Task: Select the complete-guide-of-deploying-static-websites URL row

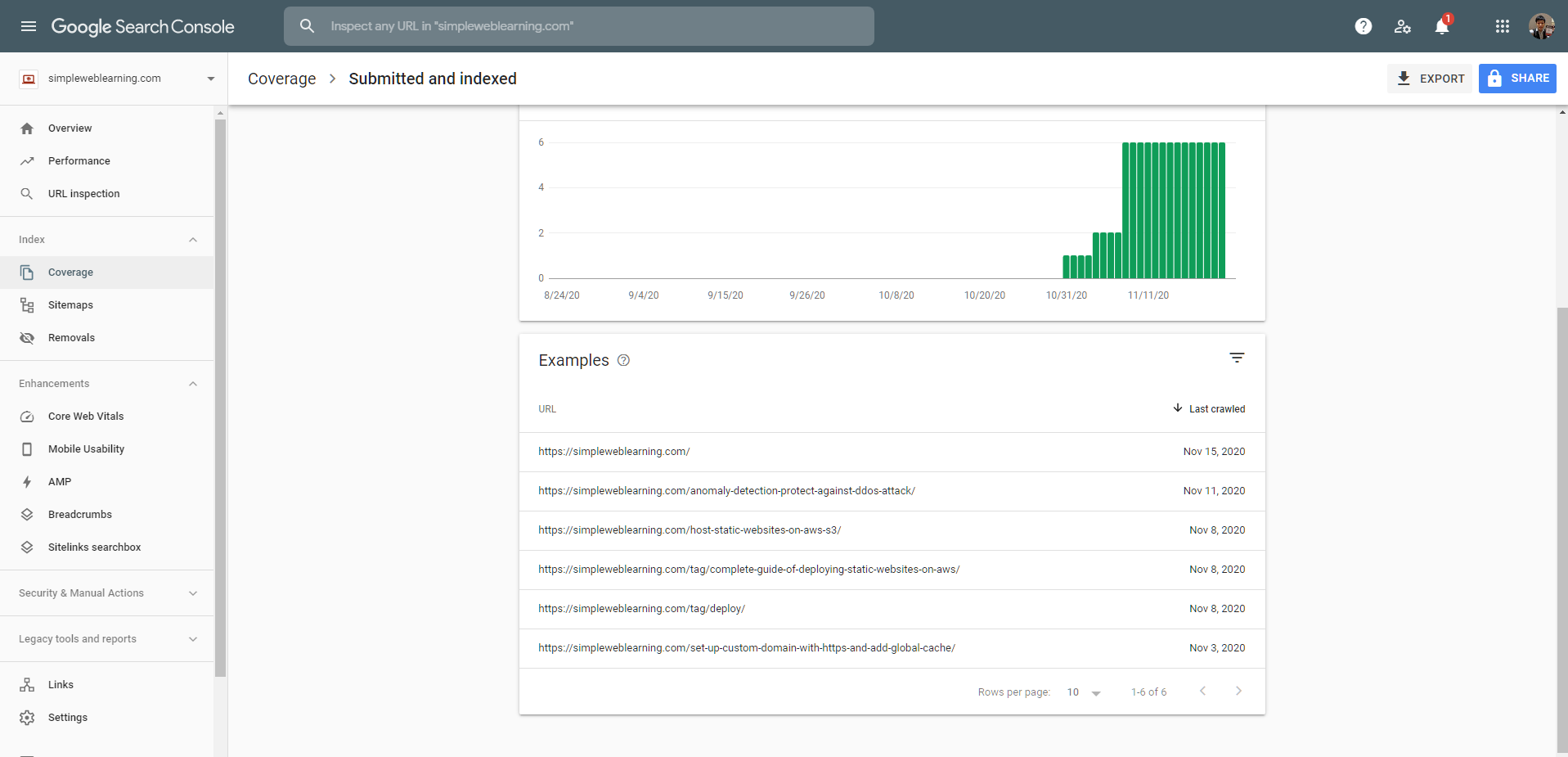Action: (x=892, y=570)
